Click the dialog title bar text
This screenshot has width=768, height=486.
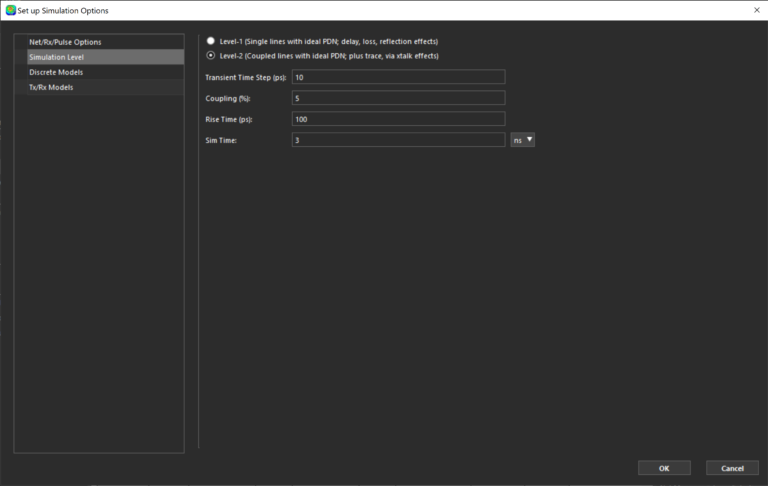point(63,10)
